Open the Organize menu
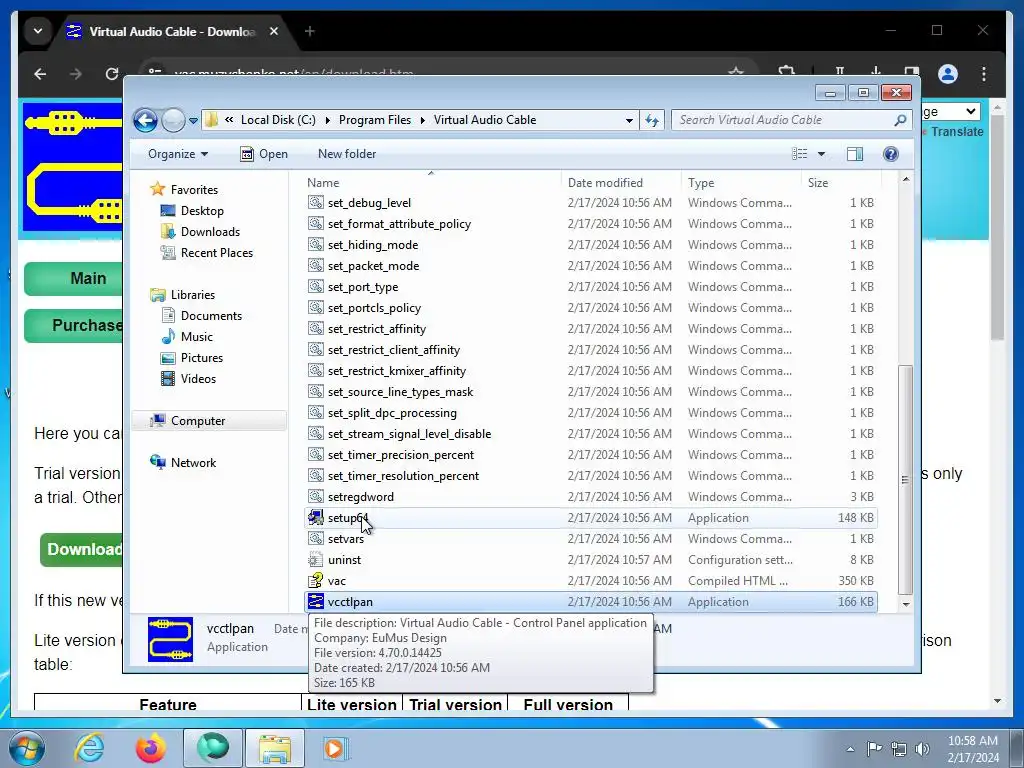 (x=178, y=154)
